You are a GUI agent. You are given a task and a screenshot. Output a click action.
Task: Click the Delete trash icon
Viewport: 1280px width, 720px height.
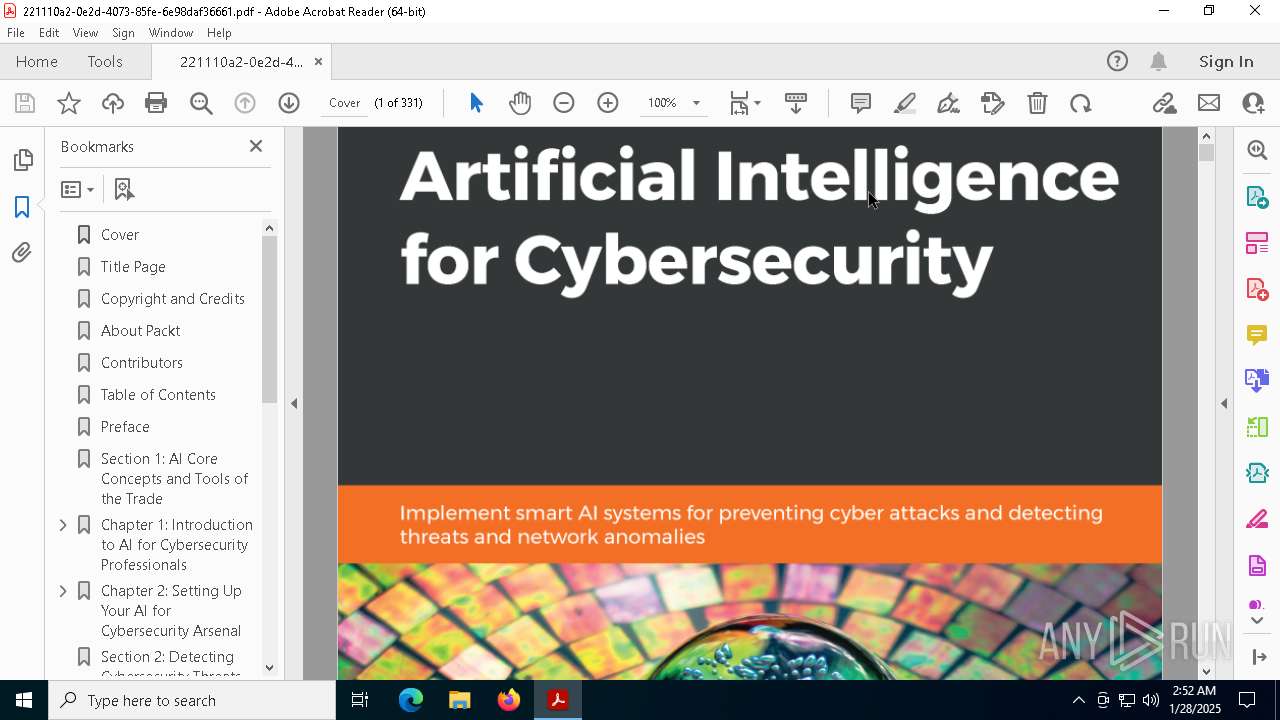(1037, 103)
